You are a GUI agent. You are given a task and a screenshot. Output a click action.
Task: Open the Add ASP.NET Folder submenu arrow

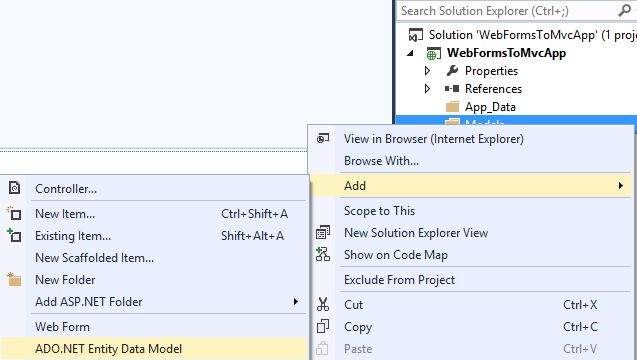point(296,301)
